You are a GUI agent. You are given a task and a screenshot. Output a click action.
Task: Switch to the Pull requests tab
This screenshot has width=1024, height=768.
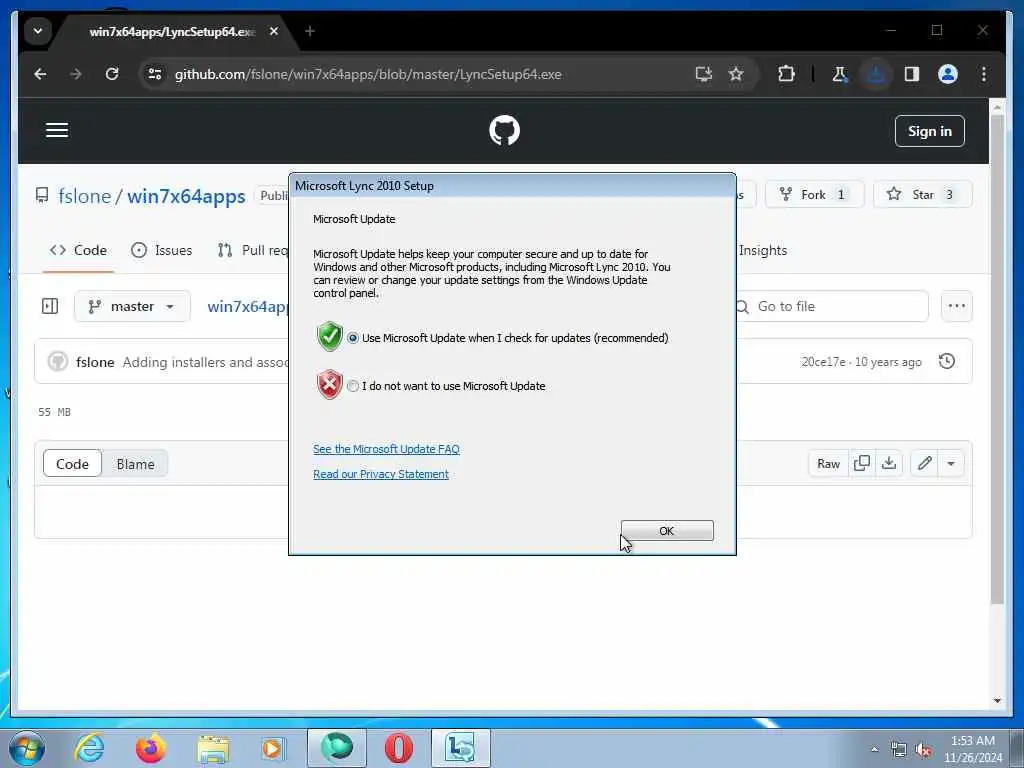click(x=252, y=250)
